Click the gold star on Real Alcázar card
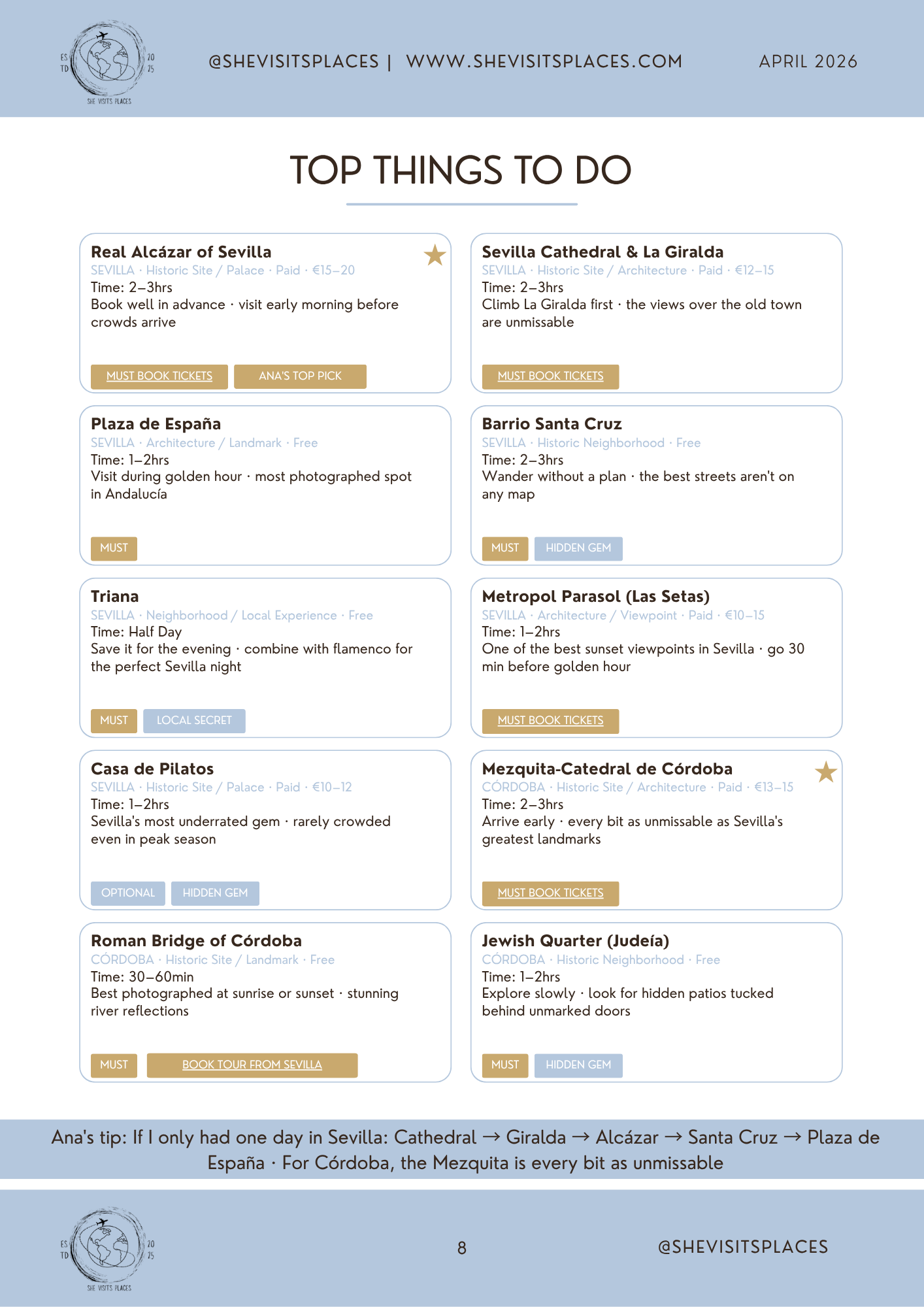The height and width of the screenshot is (1307, 924). [x=435, y=255]
